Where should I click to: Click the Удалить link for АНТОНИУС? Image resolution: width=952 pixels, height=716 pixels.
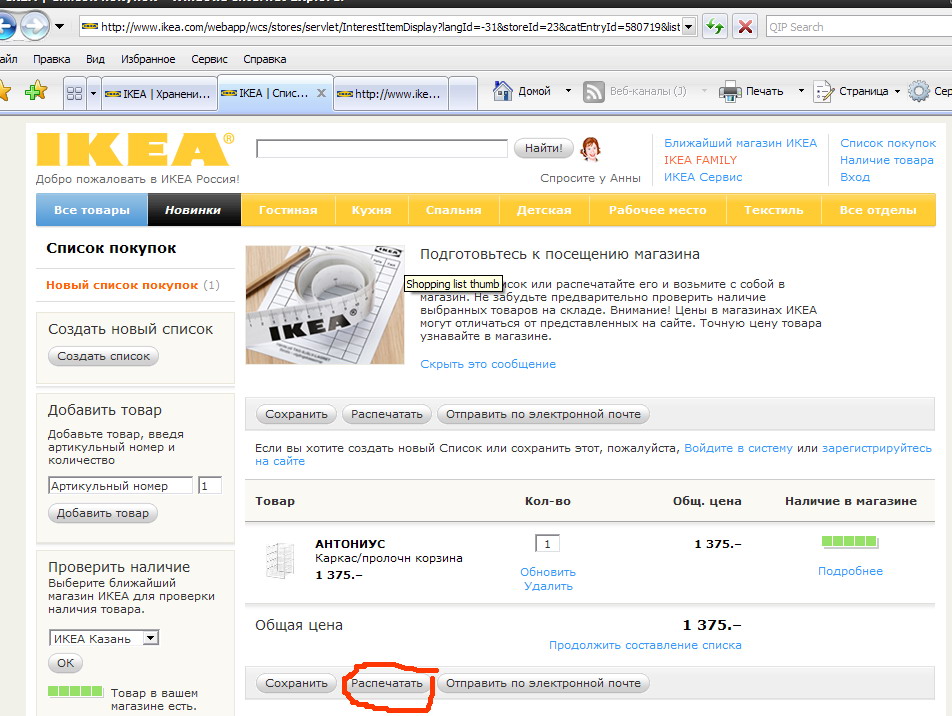[548, 586]
